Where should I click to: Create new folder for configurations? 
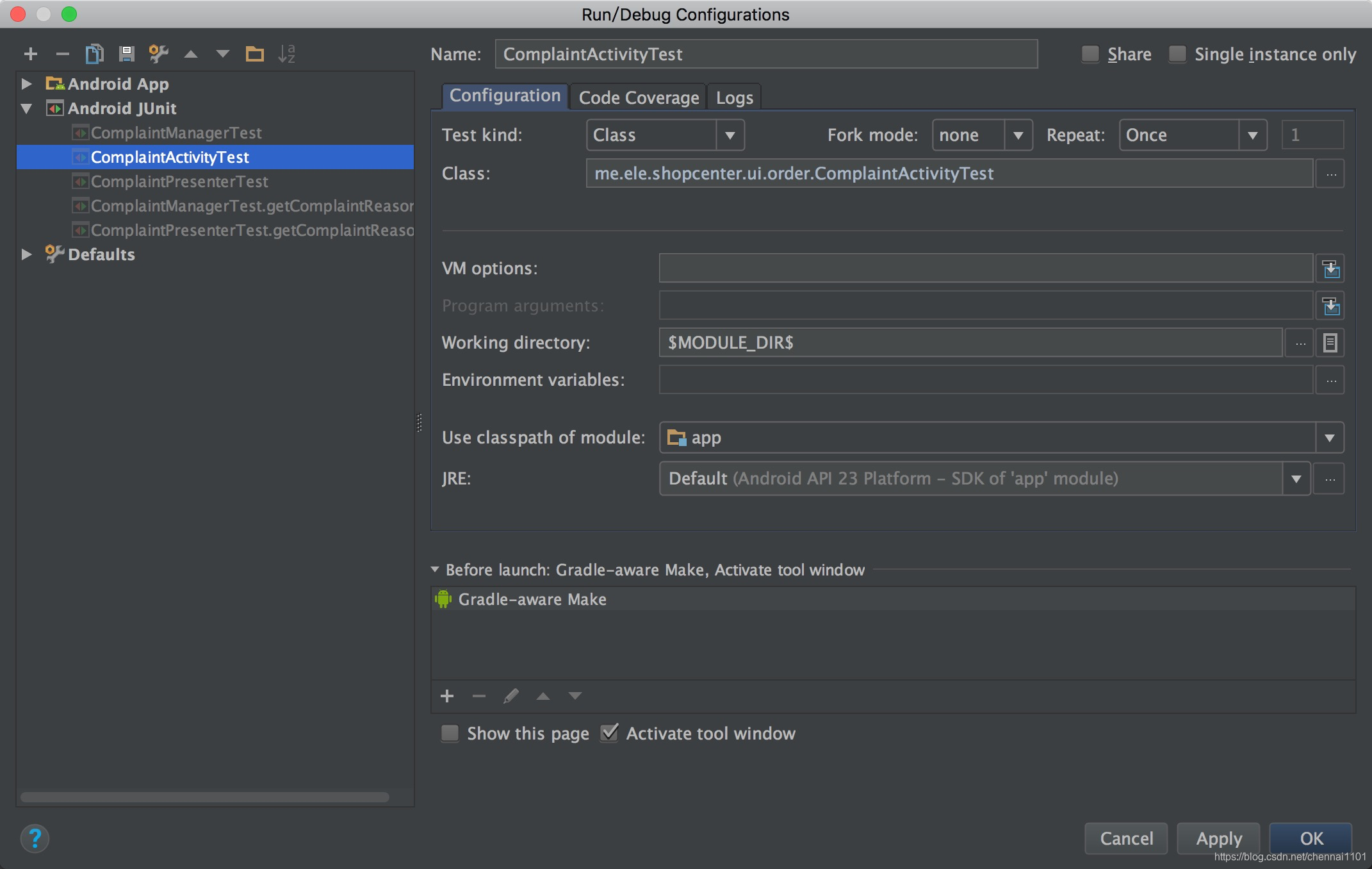click(254, 54)
